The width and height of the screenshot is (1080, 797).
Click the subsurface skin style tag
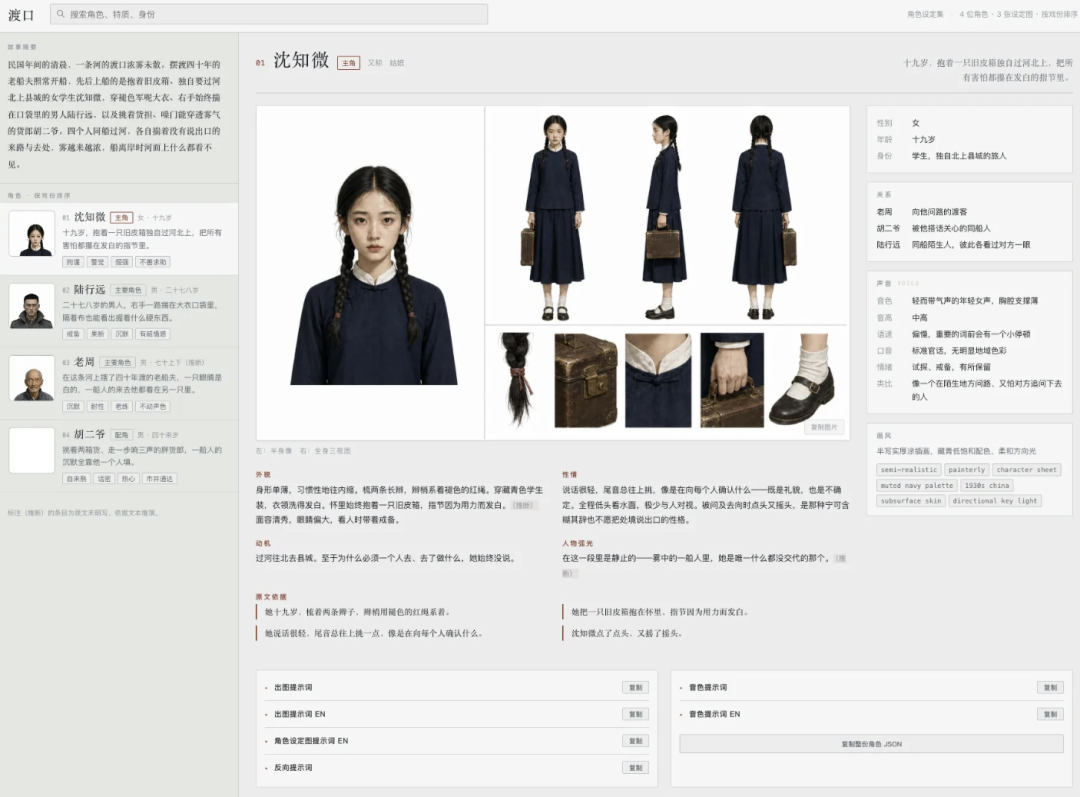tap(911, 501)
